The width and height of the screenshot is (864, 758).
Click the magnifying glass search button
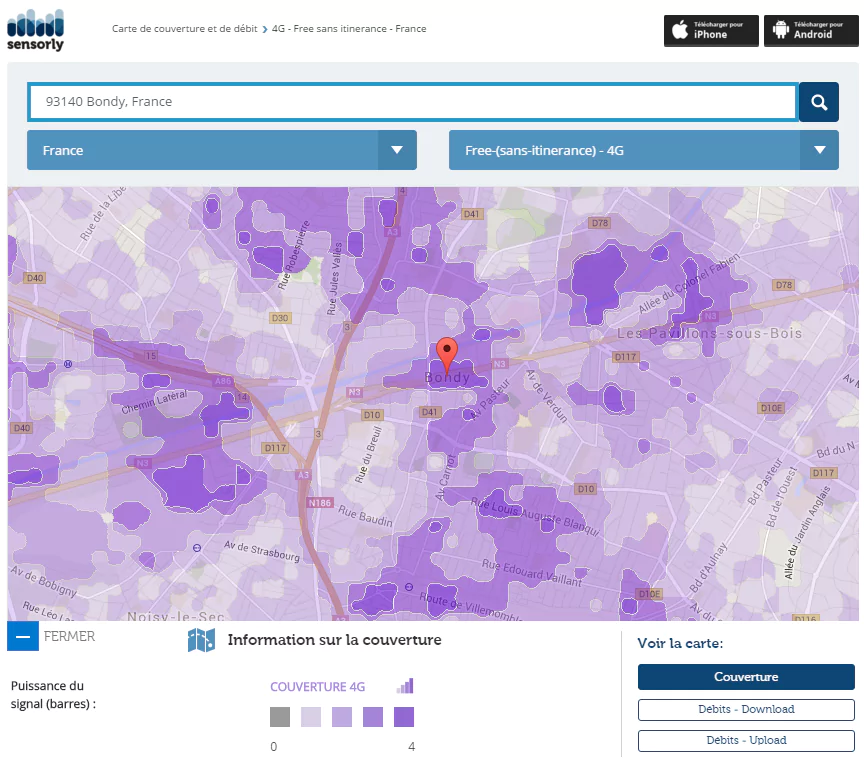tap(819, 102)
